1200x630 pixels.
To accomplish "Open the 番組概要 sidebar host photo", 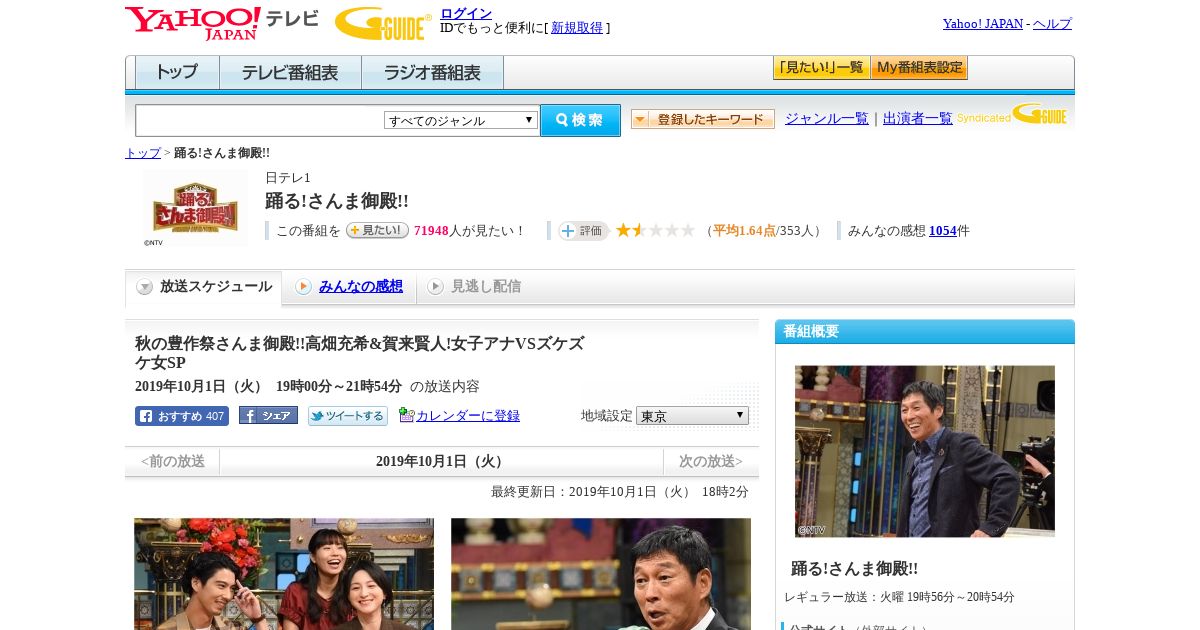I will (x=925, y=451).
